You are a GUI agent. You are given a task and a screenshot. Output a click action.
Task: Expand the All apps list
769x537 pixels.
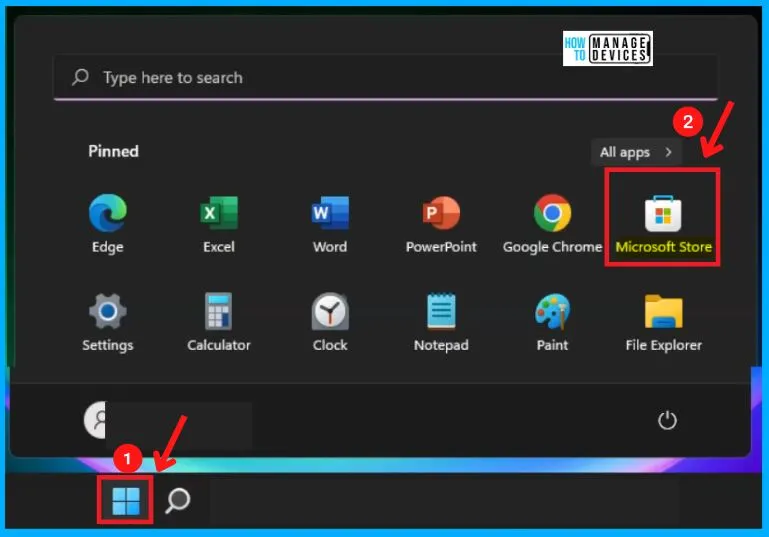pos(636,152)
